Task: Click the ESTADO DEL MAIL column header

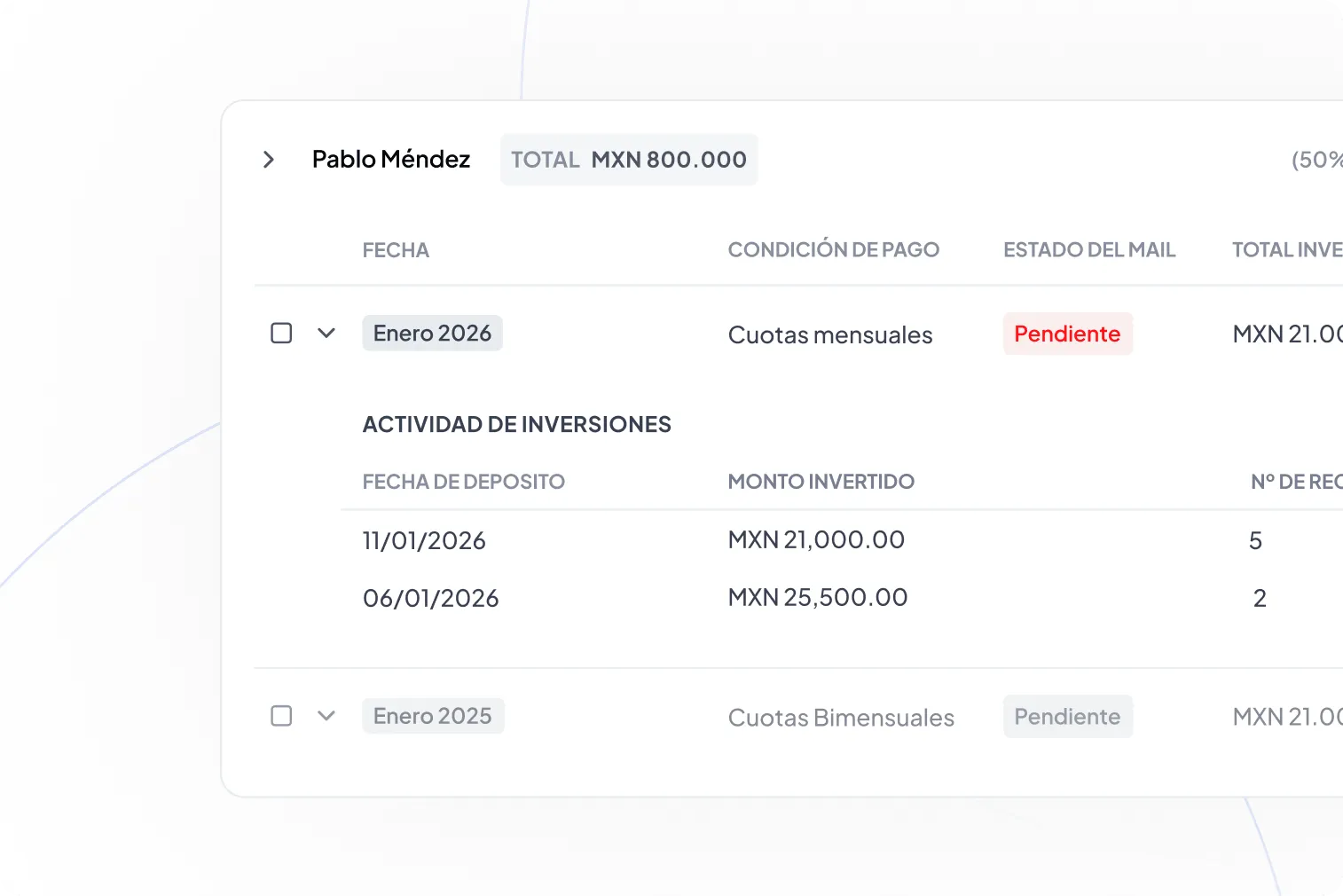Action: point(1089,249)
